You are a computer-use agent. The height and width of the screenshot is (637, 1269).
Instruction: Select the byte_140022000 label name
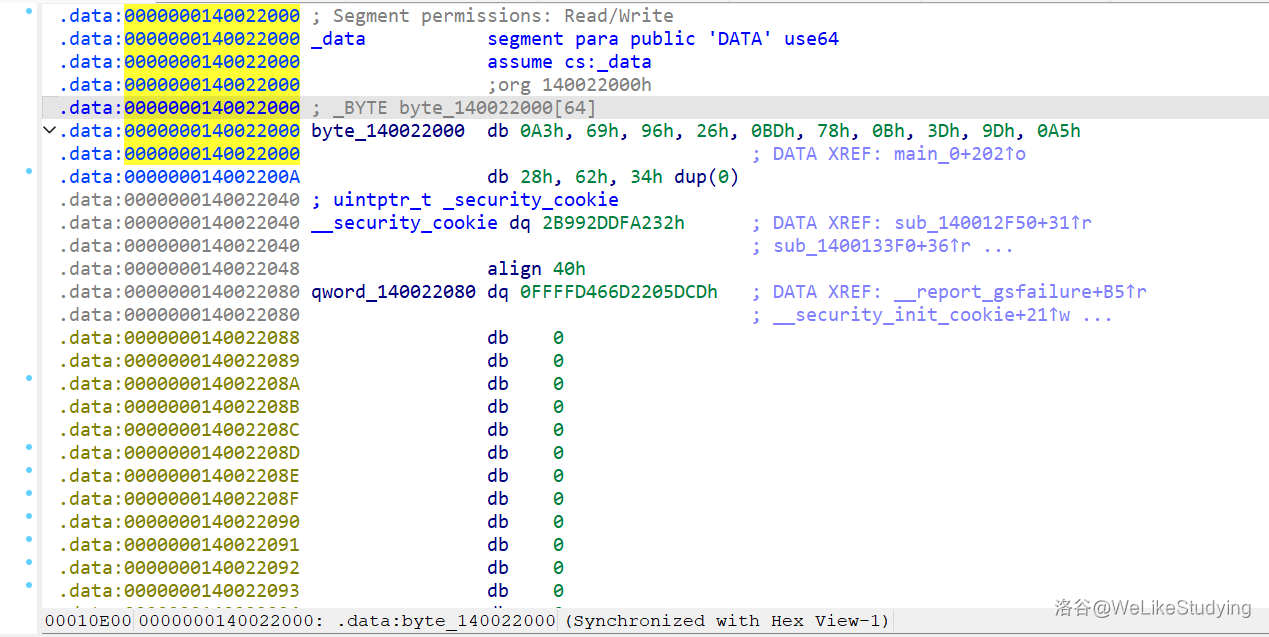(387, 131)
